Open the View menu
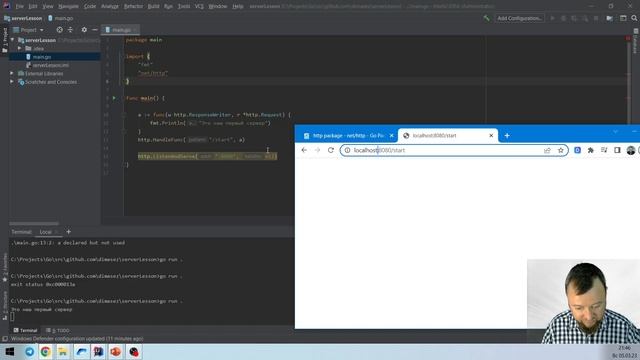This screenshot has height=360, width=640. tap(48, 6)
